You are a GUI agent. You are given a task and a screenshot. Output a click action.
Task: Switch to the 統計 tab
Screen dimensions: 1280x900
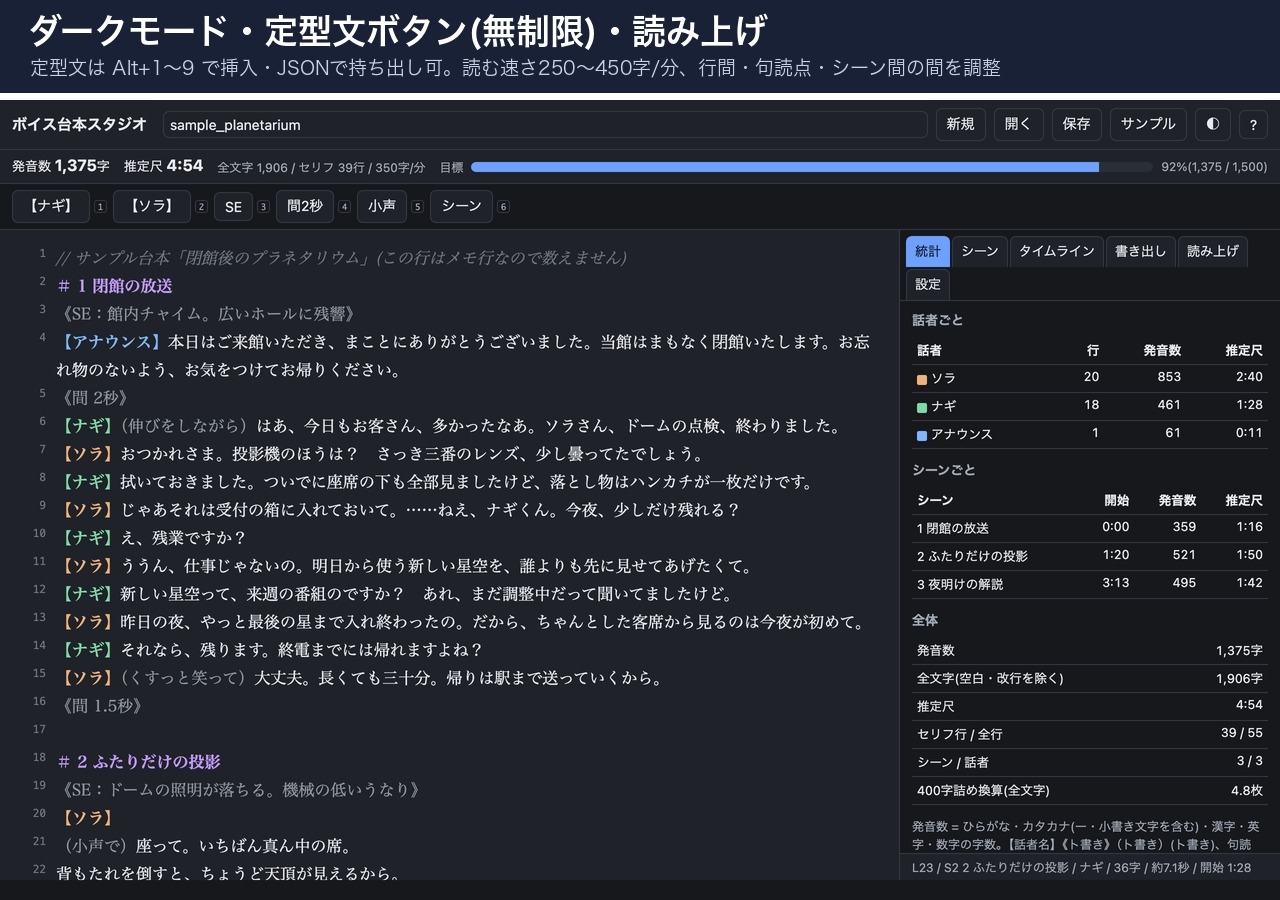point(928,251)
